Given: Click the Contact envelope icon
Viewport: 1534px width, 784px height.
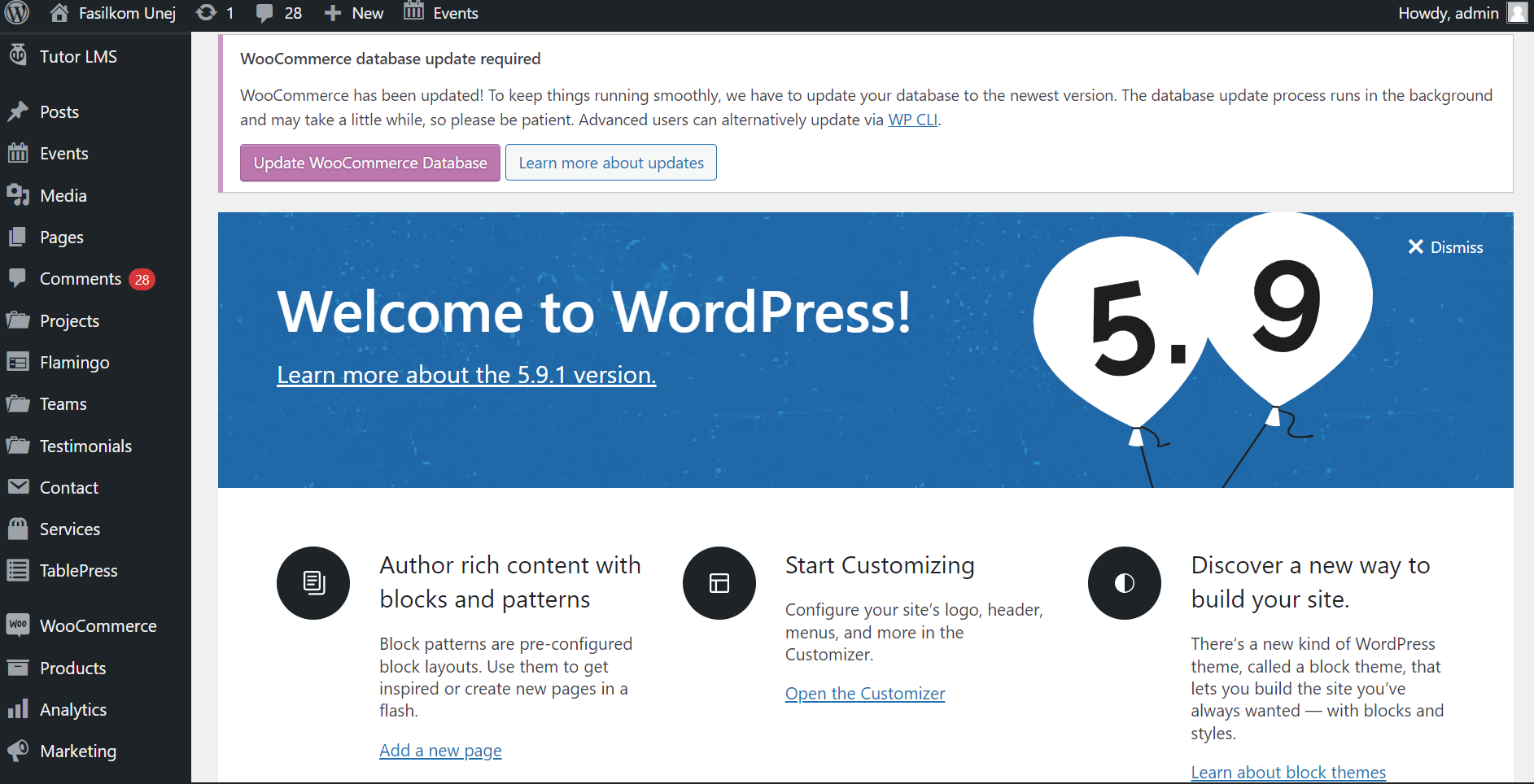Looking at the screenshot, I should click(18, 486).
